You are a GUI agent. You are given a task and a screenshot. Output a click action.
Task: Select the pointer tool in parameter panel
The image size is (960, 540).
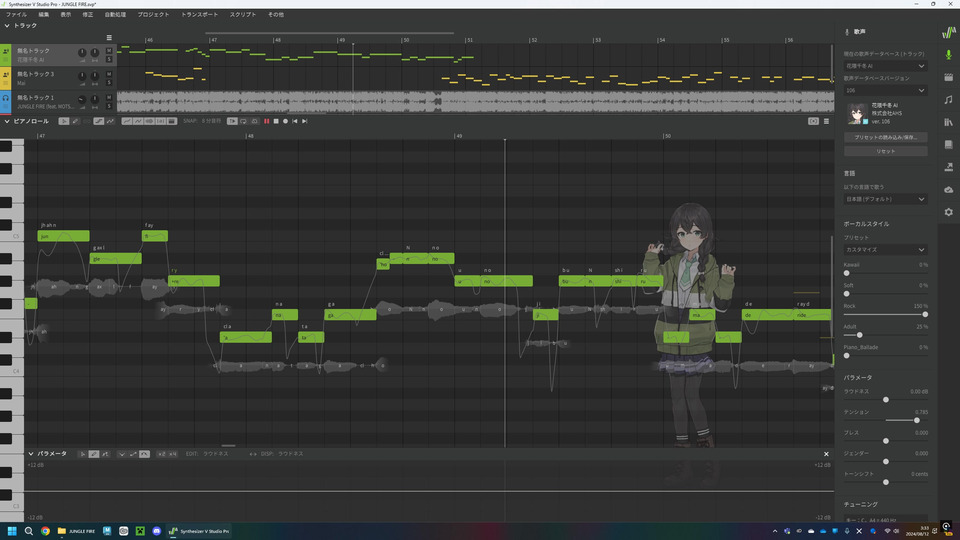click(x=82, y=454)
